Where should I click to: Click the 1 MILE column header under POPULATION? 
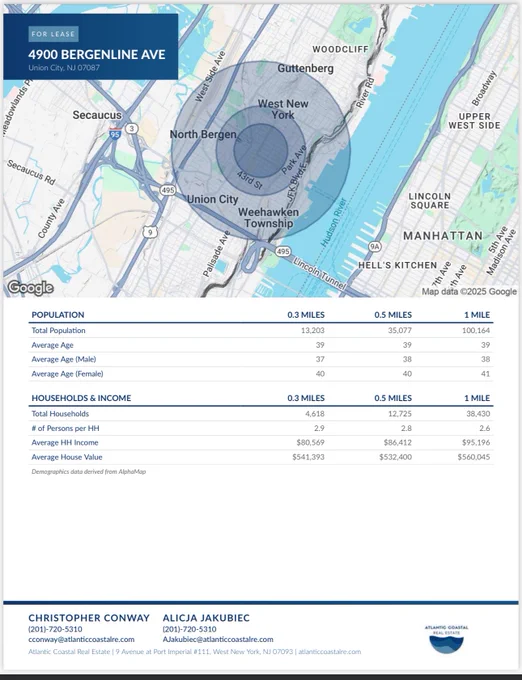pyautogui.click(x=477, y=315)
